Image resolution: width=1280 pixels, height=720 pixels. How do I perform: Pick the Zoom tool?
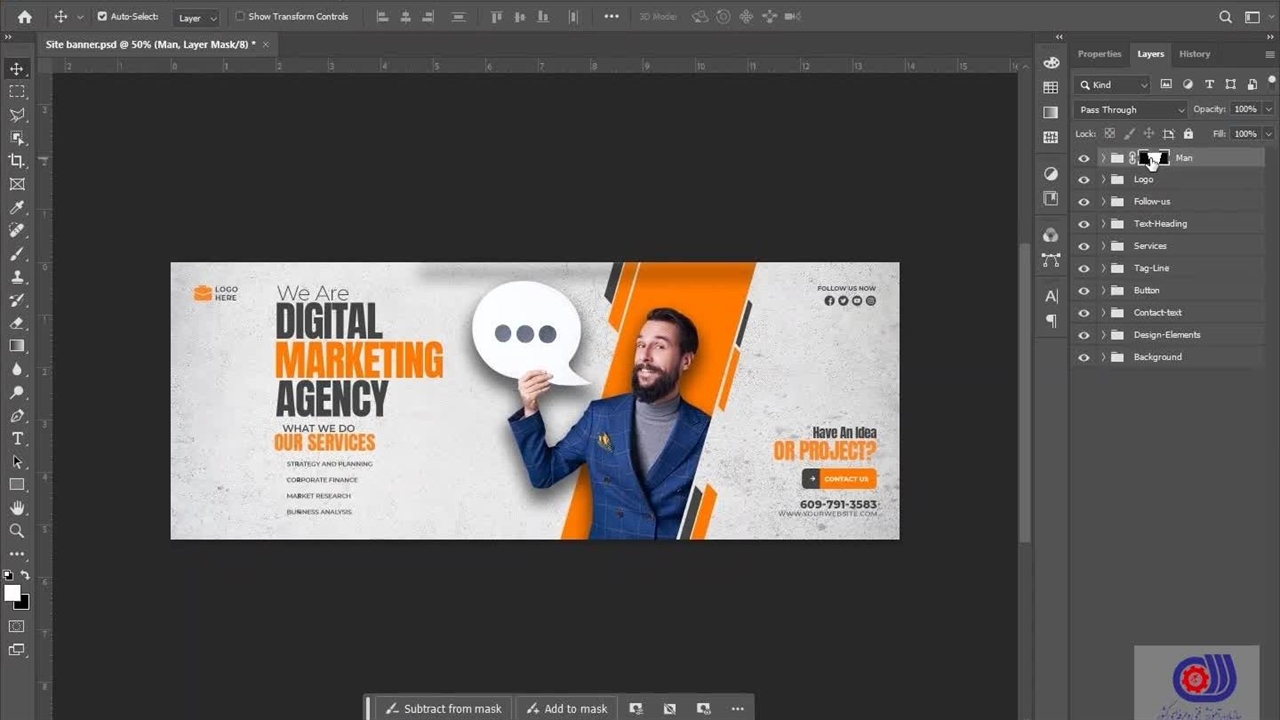coord(17,531)
